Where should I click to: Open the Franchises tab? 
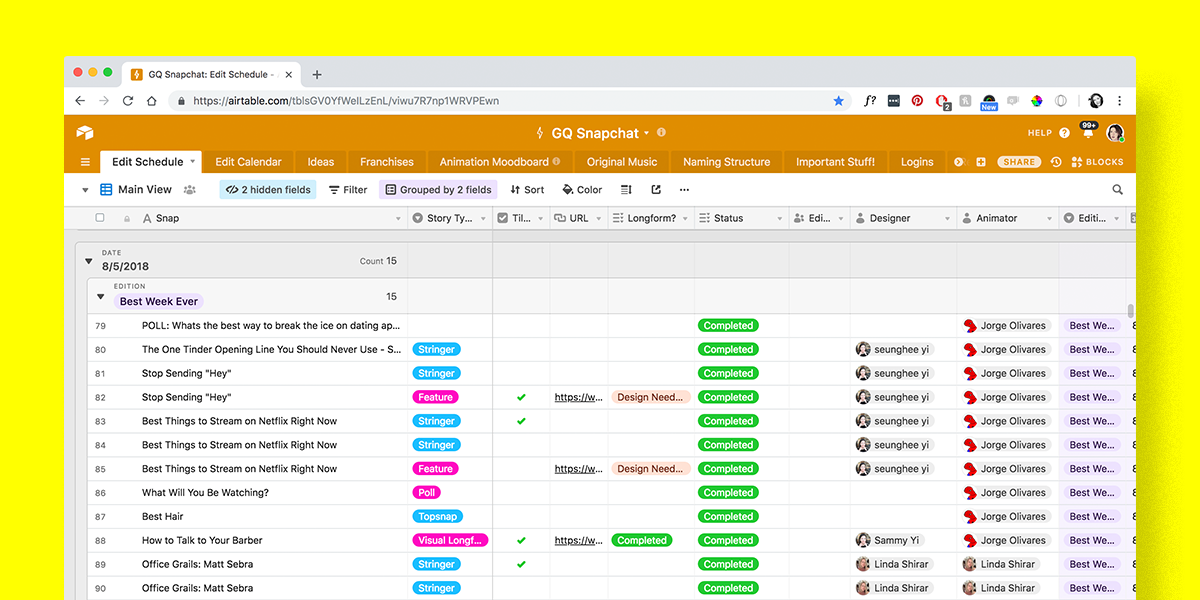point(387,162)
